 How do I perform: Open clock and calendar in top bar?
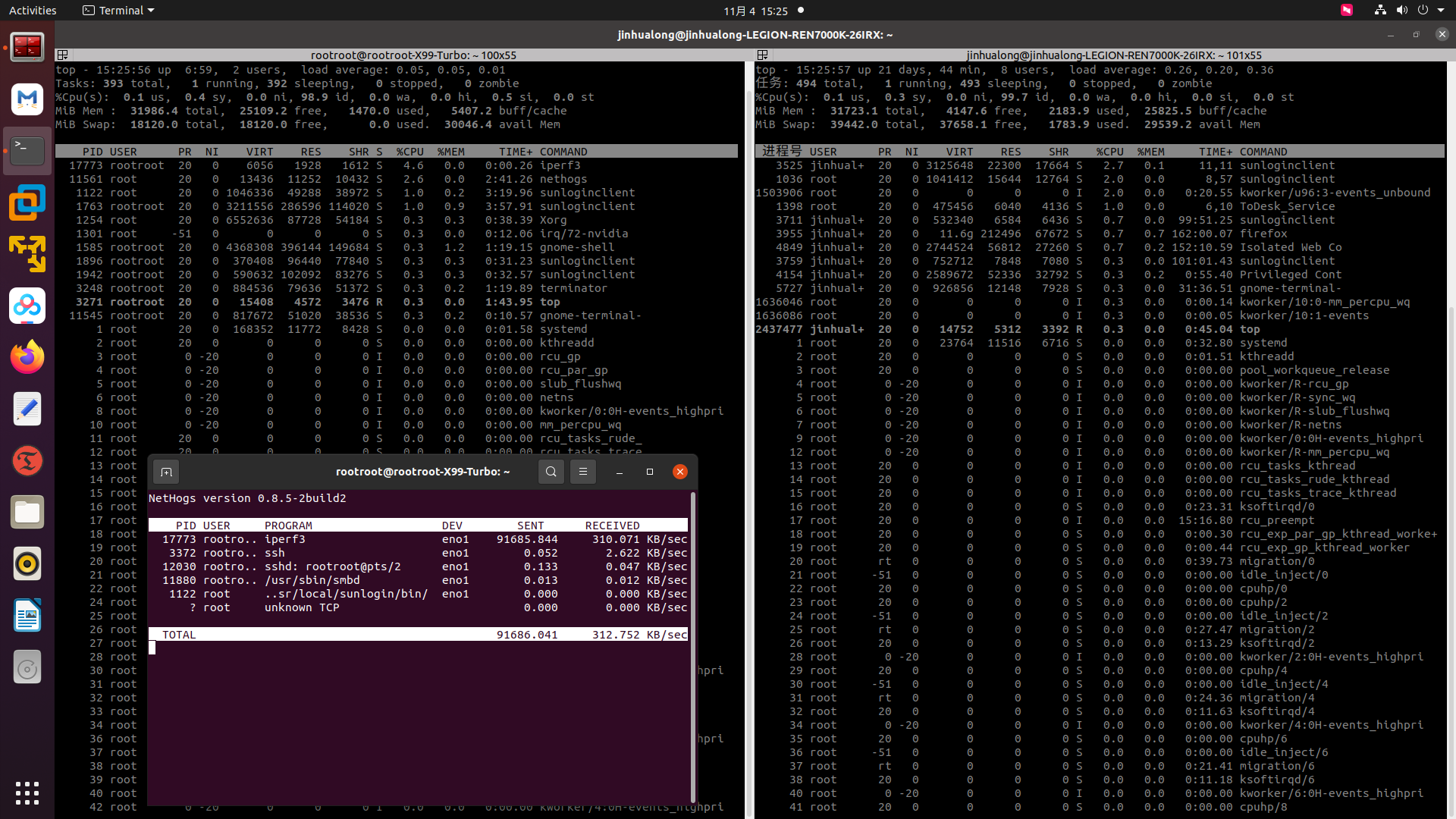[x=755, y=11]
